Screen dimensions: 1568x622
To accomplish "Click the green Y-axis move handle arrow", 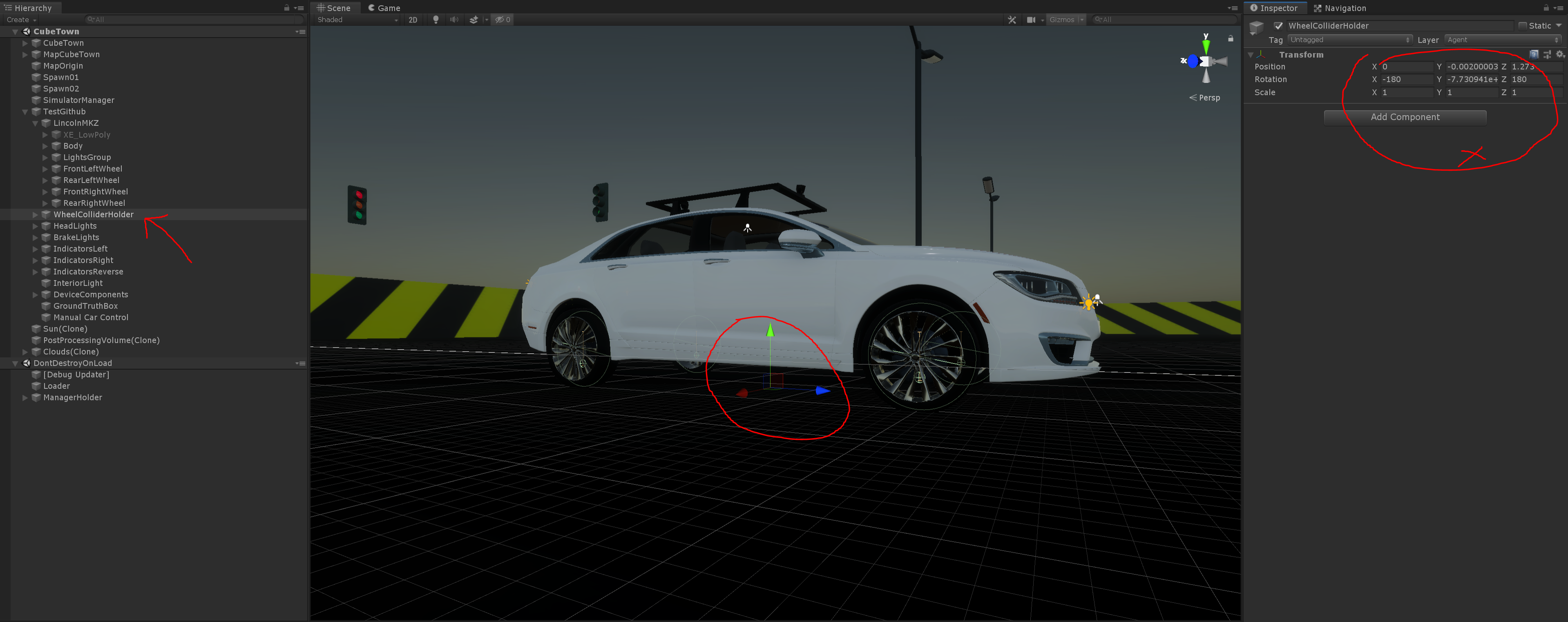I will pos(770,329).
